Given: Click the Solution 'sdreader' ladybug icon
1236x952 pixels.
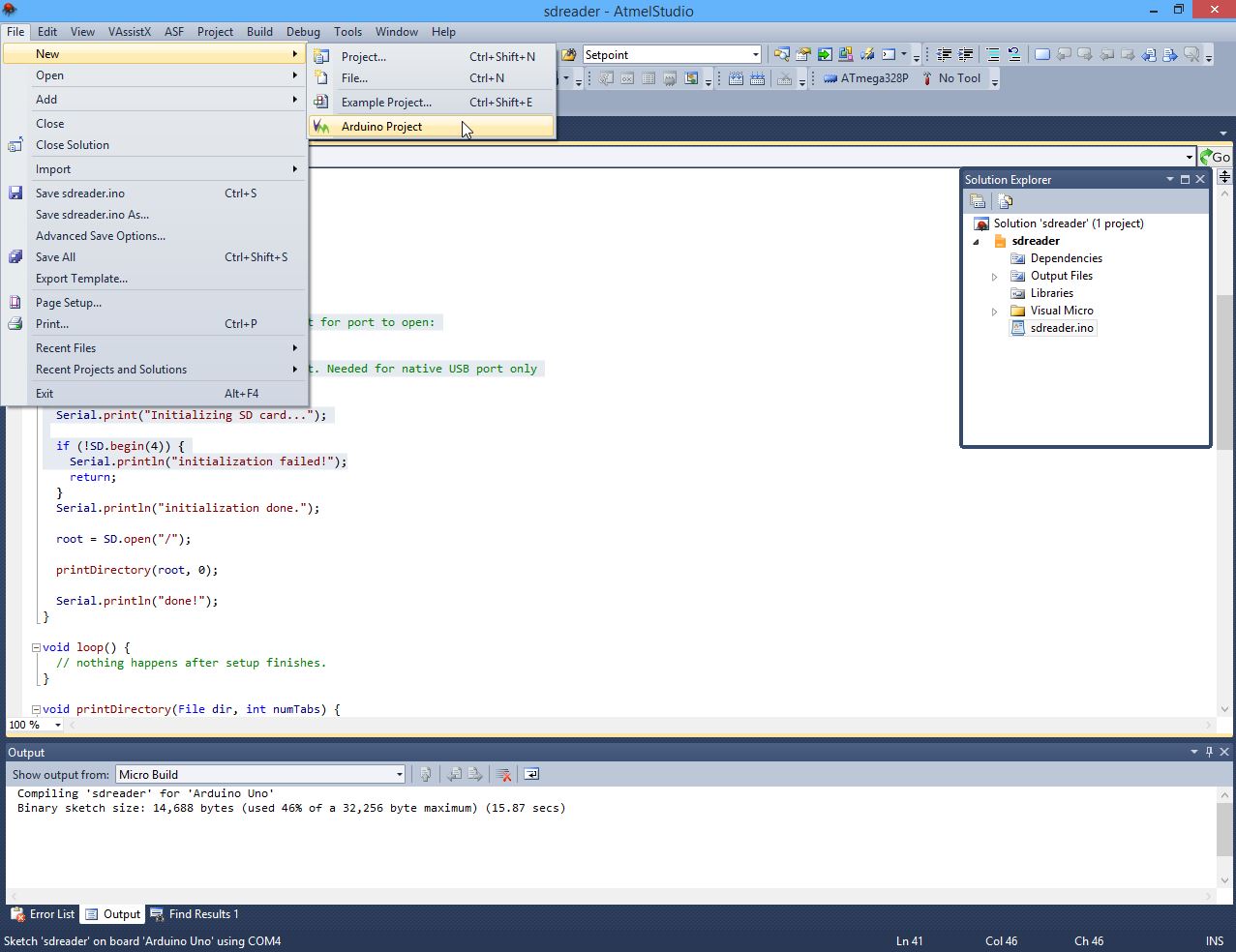Looking at the screenshot, I should [x=981, y=223].
